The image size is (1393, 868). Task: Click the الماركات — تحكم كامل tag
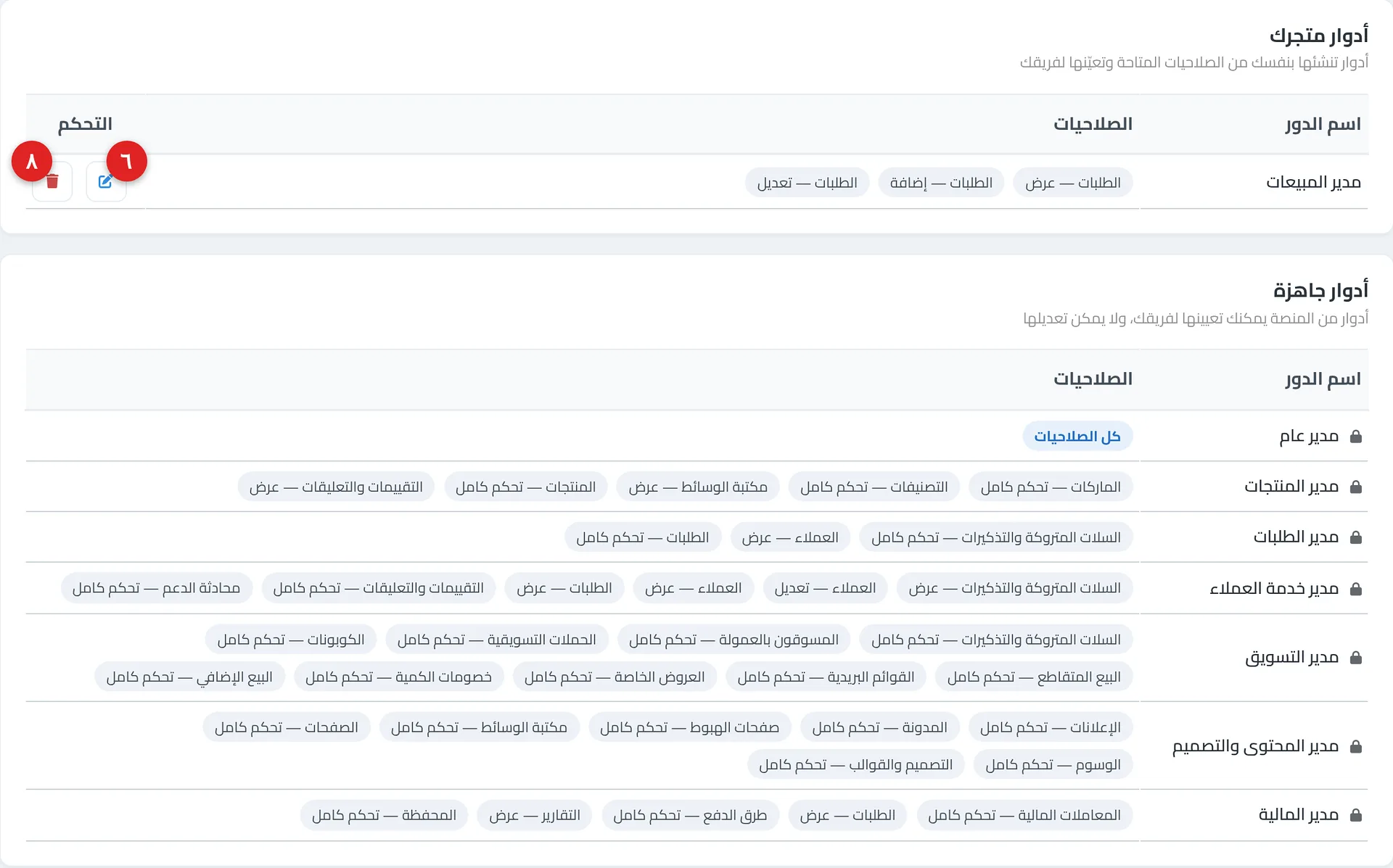tap(1051, 487)
